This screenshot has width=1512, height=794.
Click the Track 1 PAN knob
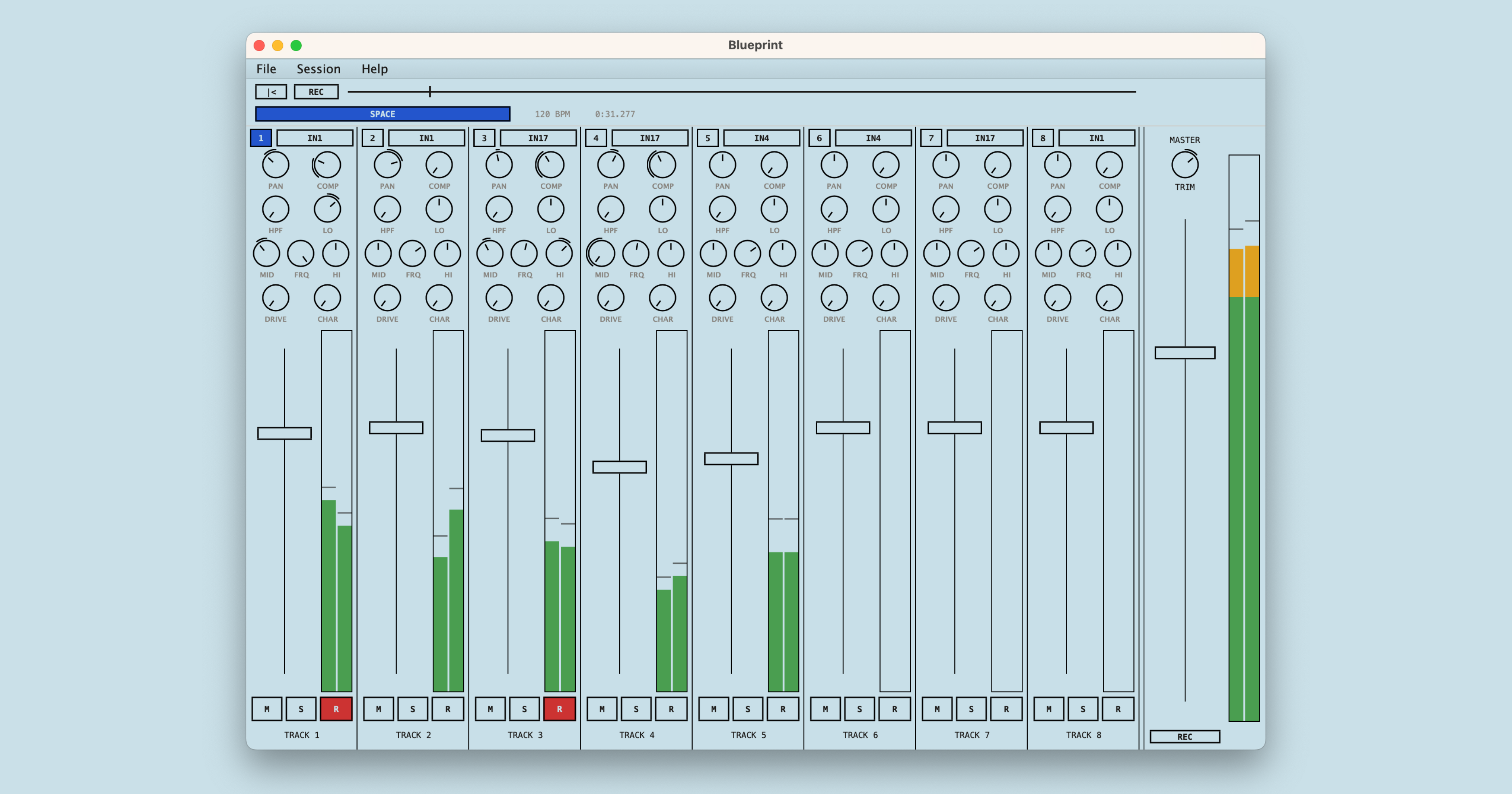pyautogui.click(x=275, y=165)
